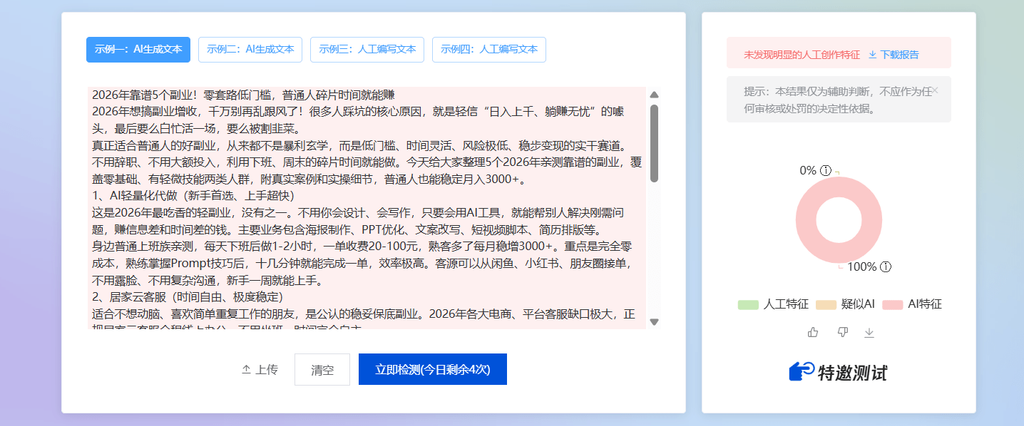The height and width of the screenshot is (426, 1024).
Task: Click the info icon next to 0%
Action: click(x=825, y=171)
